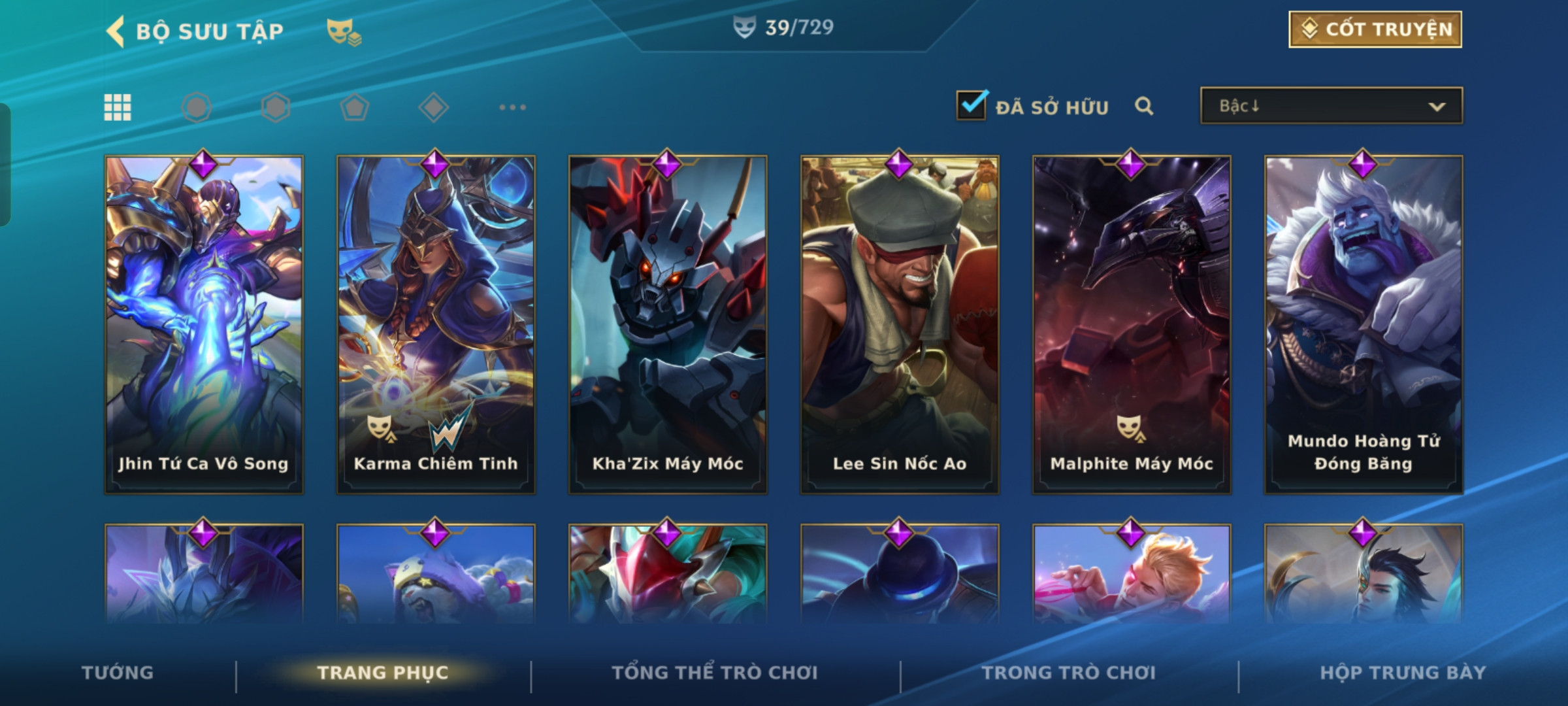The width and height of the screenshot is (1568, 706).
Task: Select the all-skins grid filter icon
Action: point(118,107)
